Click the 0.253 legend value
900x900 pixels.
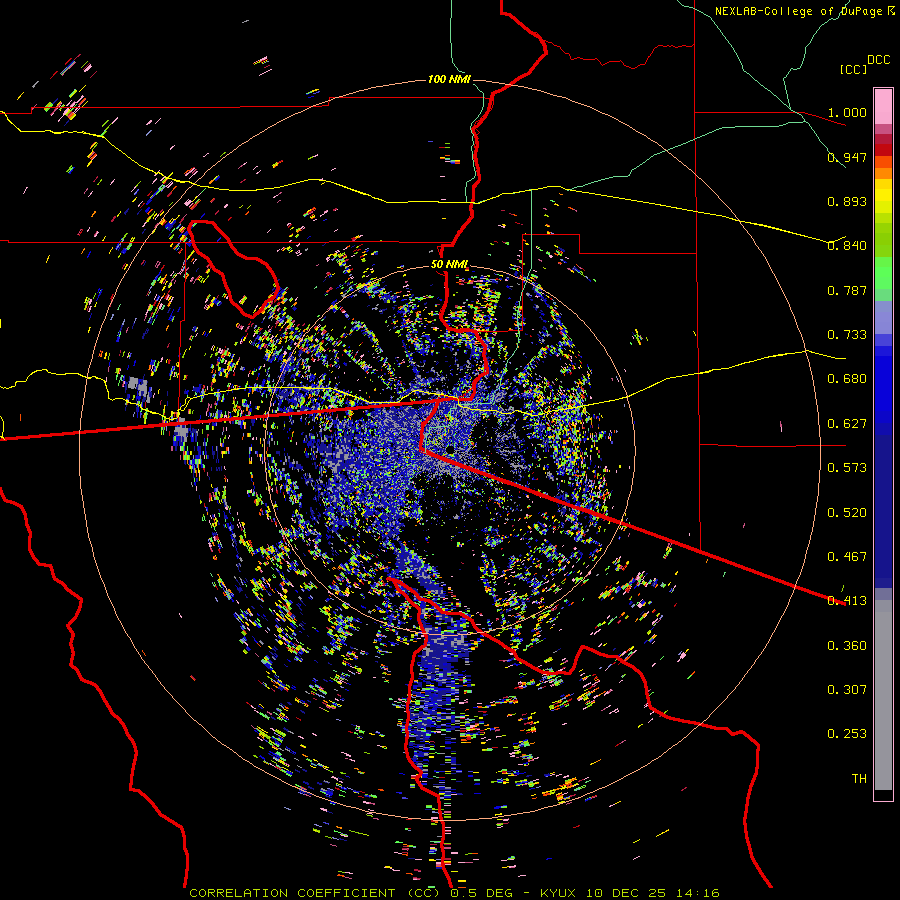pos(847,734)
